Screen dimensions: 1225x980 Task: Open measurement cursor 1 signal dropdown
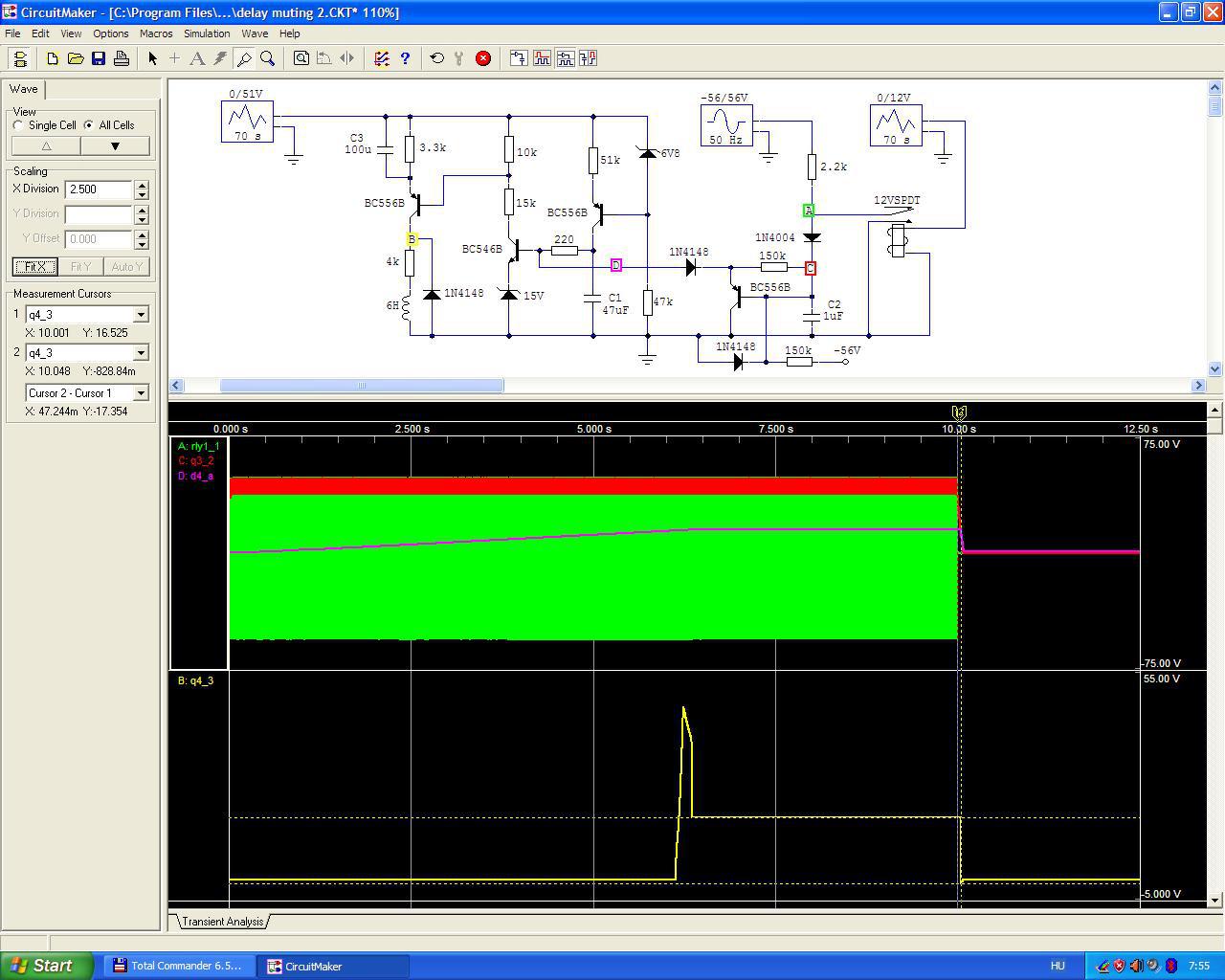141,315
